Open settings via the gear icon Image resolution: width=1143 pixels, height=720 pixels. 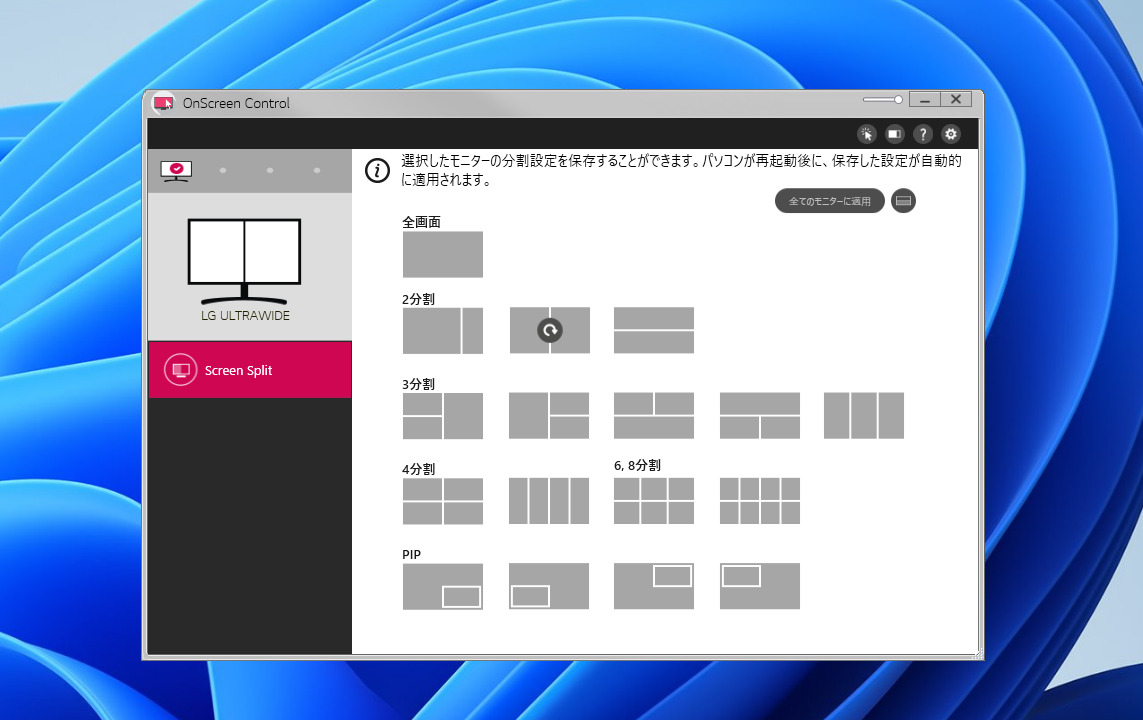tap(951, 134)
